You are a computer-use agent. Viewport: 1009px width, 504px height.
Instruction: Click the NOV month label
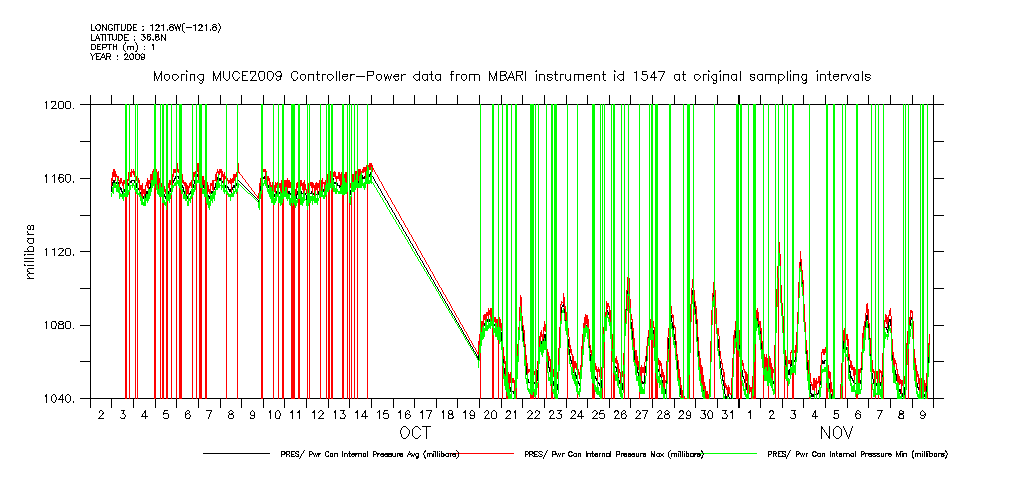[837, 434]
